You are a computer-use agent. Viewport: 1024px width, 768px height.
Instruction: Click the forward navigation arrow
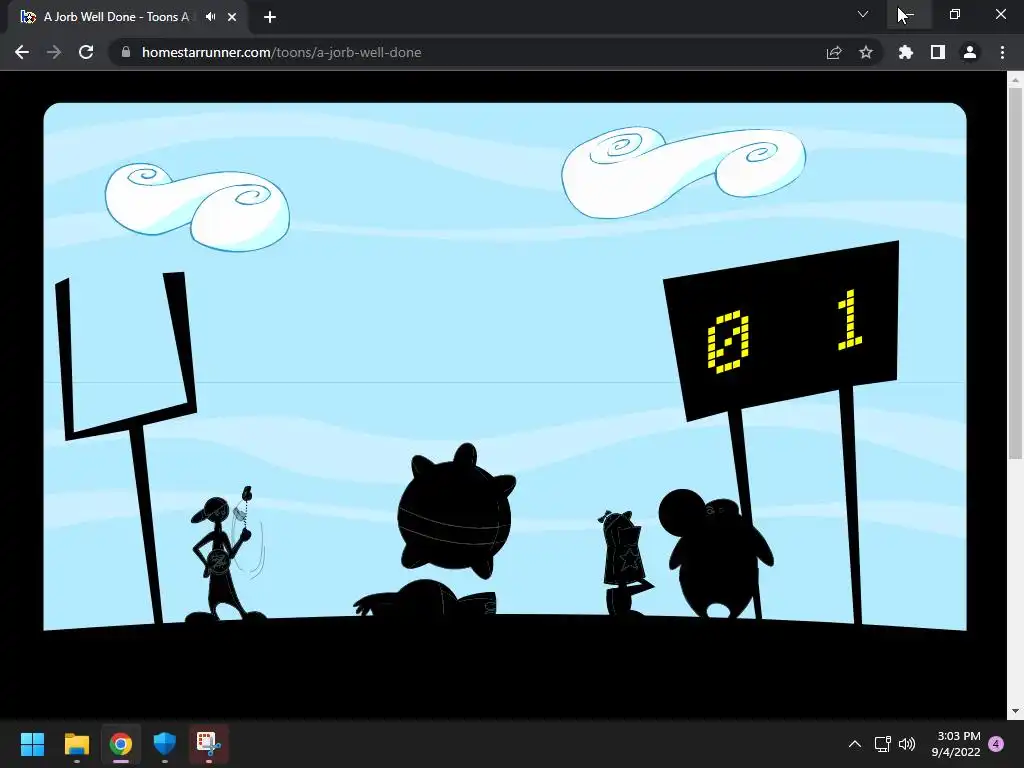[x=54, y=52]
